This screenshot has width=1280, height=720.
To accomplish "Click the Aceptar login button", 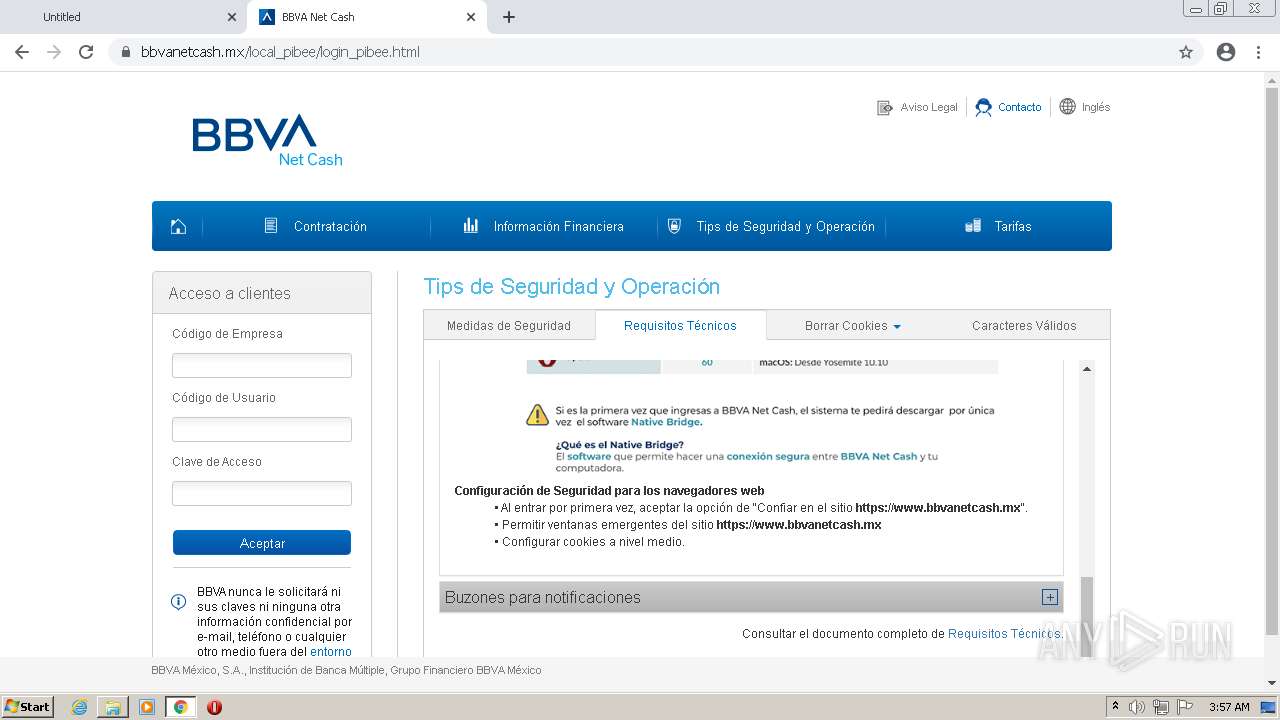I will [x=262, y=543].
